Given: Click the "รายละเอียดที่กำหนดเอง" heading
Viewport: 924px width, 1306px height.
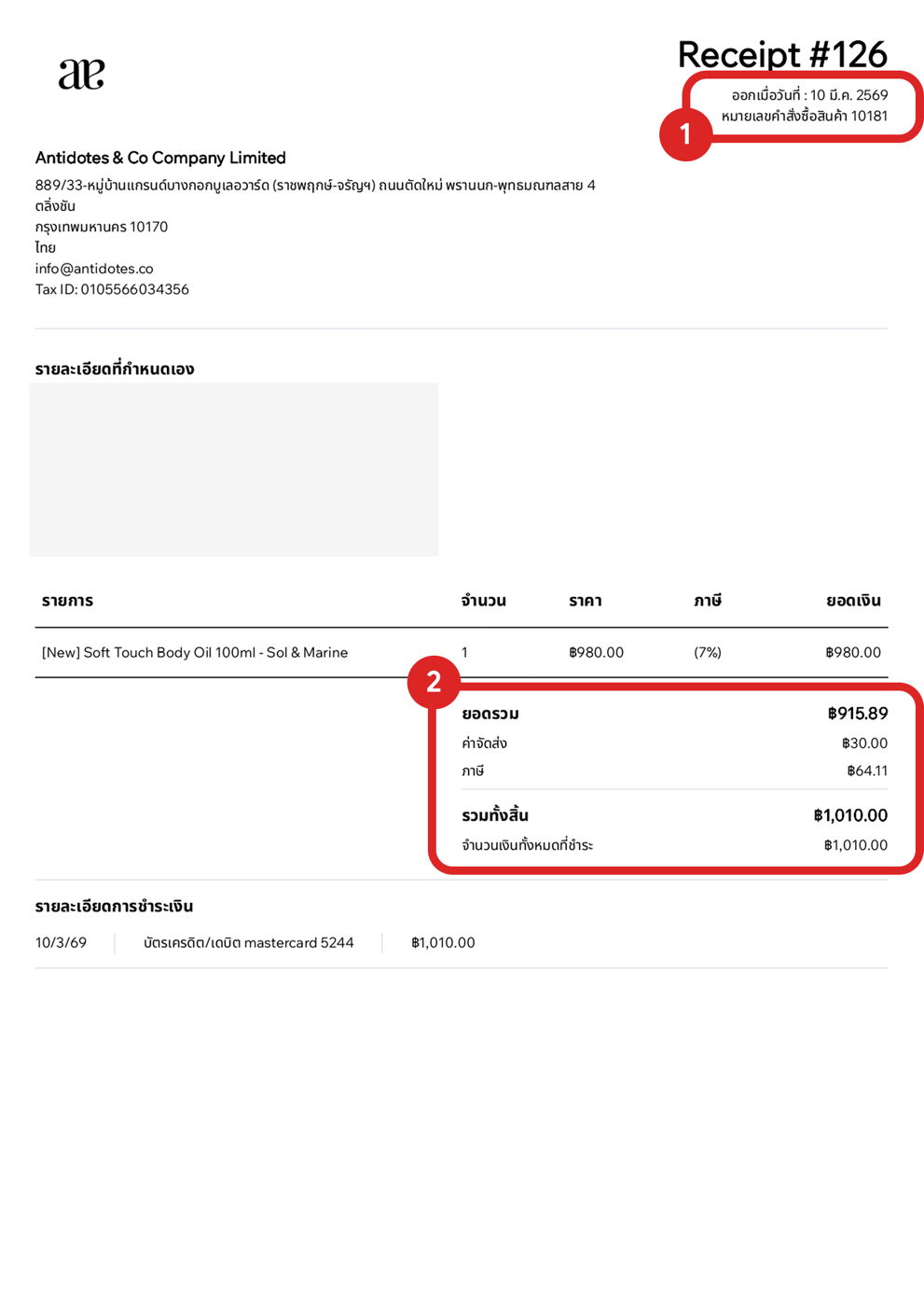Looking at the screenshot, I should tap(115, 368).
